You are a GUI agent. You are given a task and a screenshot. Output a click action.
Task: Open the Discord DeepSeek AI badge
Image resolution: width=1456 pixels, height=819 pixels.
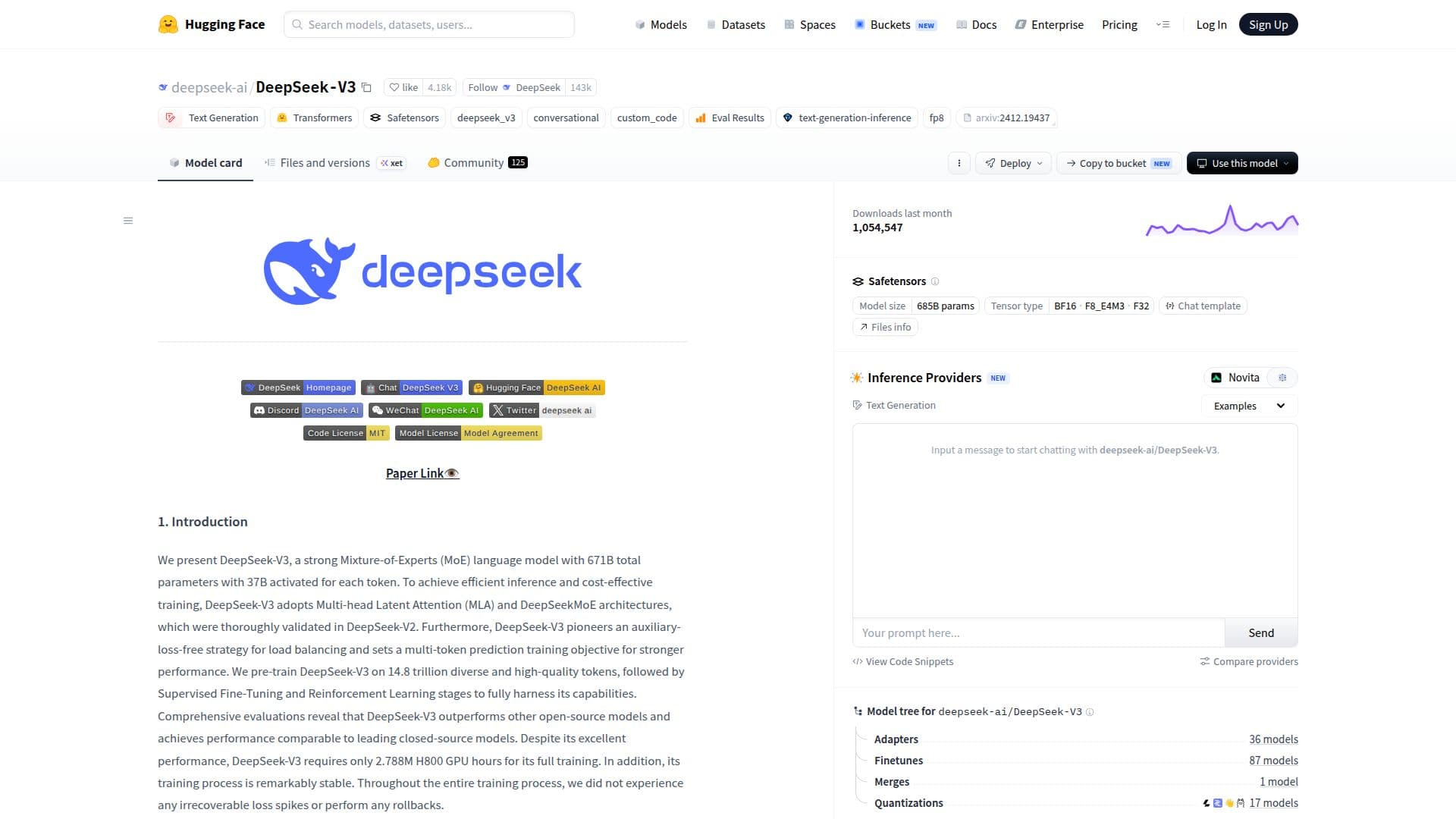coord(306,410)
